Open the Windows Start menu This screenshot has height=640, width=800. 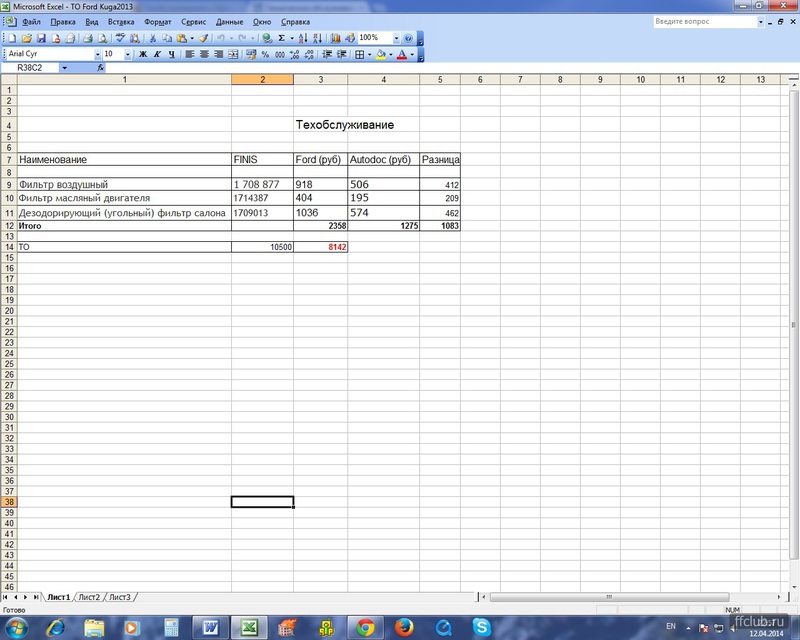pos(17,627)
